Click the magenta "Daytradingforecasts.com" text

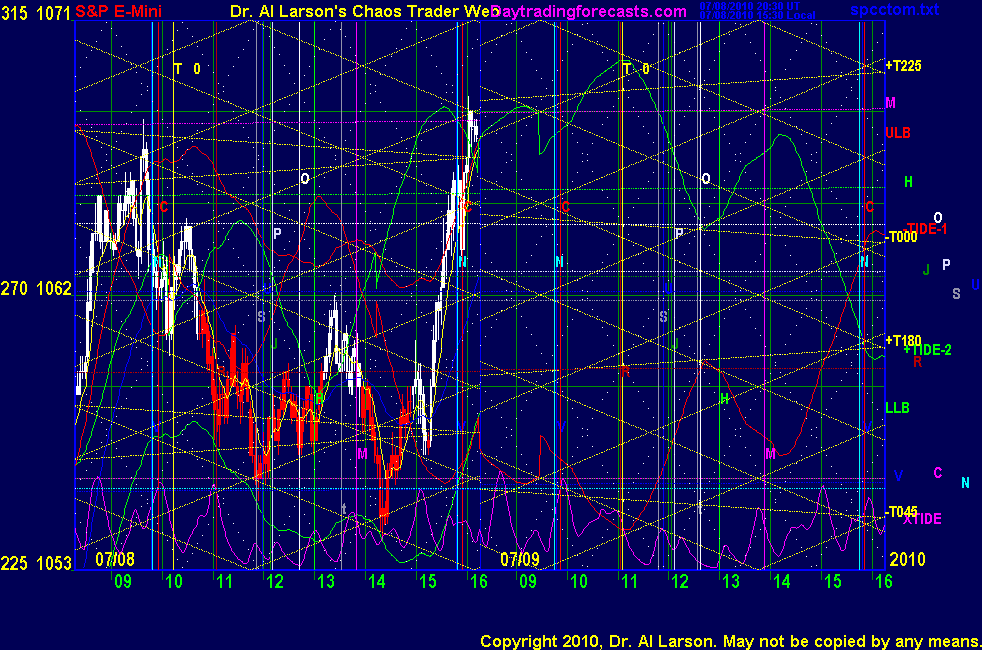[x=589, y=11]
